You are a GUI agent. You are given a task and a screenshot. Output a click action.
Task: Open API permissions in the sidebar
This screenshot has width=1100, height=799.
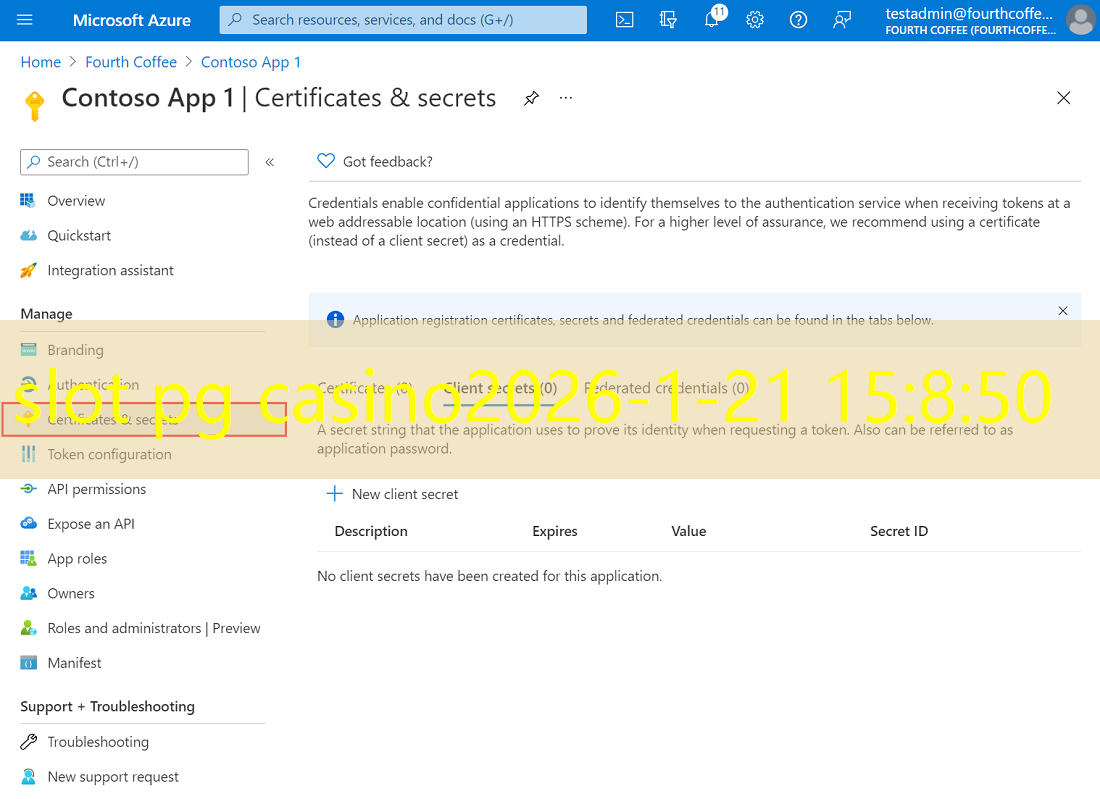96,489
